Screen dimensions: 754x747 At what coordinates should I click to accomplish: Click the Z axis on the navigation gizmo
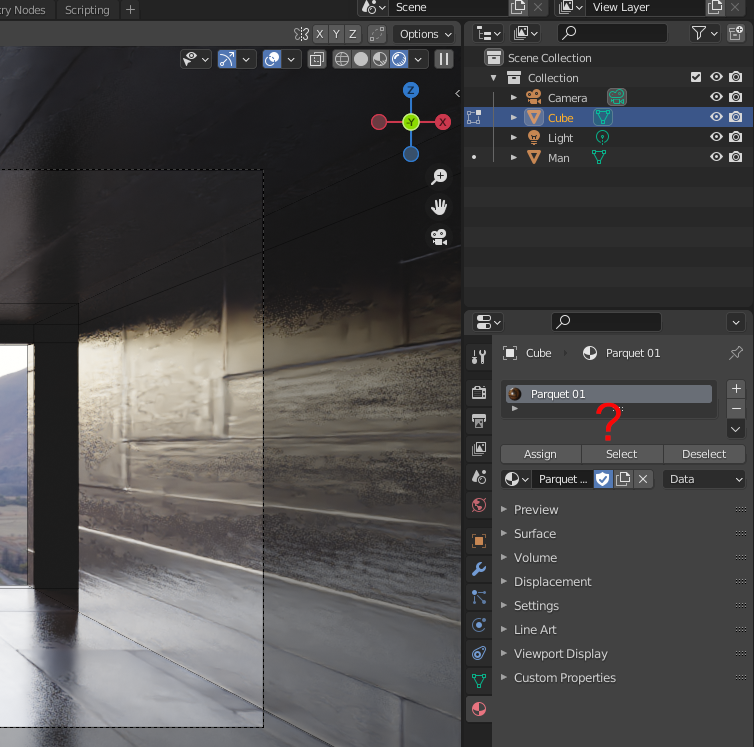click(x=411, y=90)
